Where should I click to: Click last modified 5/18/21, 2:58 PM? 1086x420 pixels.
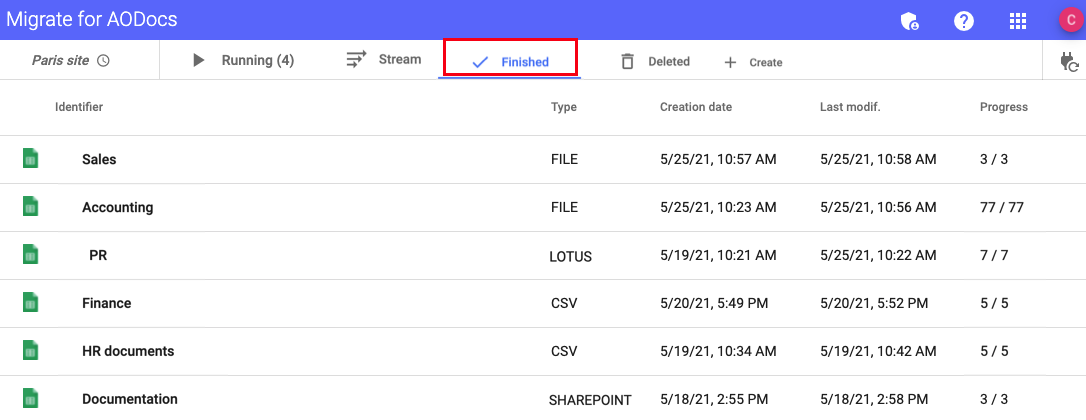(x=874, y=399)
